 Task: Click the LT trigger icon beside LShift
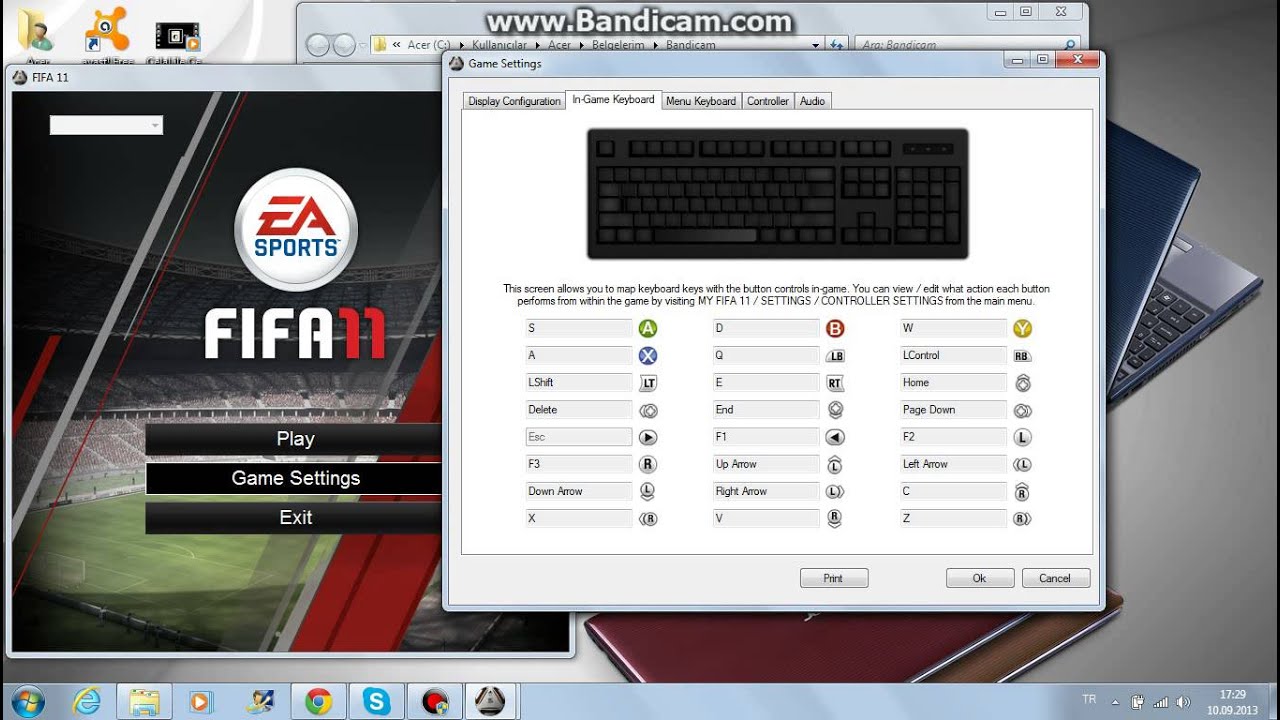point(648,383)
